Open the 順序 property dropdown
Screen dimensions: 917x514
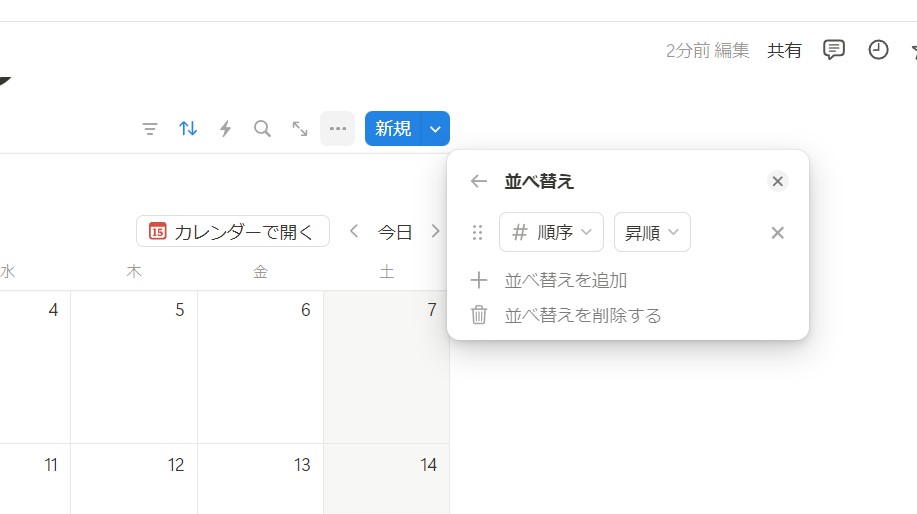(551, 233)
